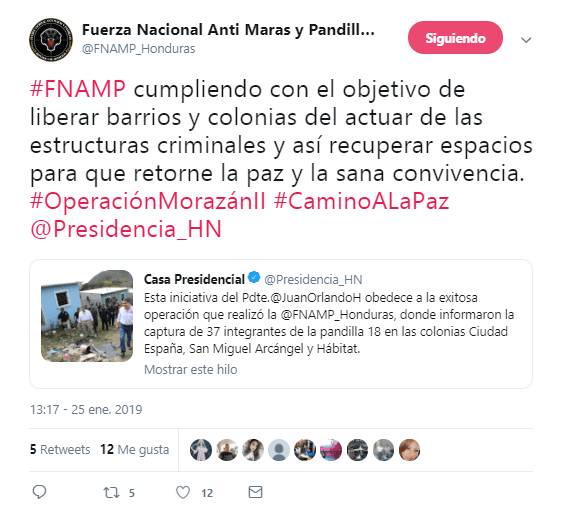Open the default gray silhouette avatar
Viewport: 564px width, 511px height.
(x=279, y=450)
